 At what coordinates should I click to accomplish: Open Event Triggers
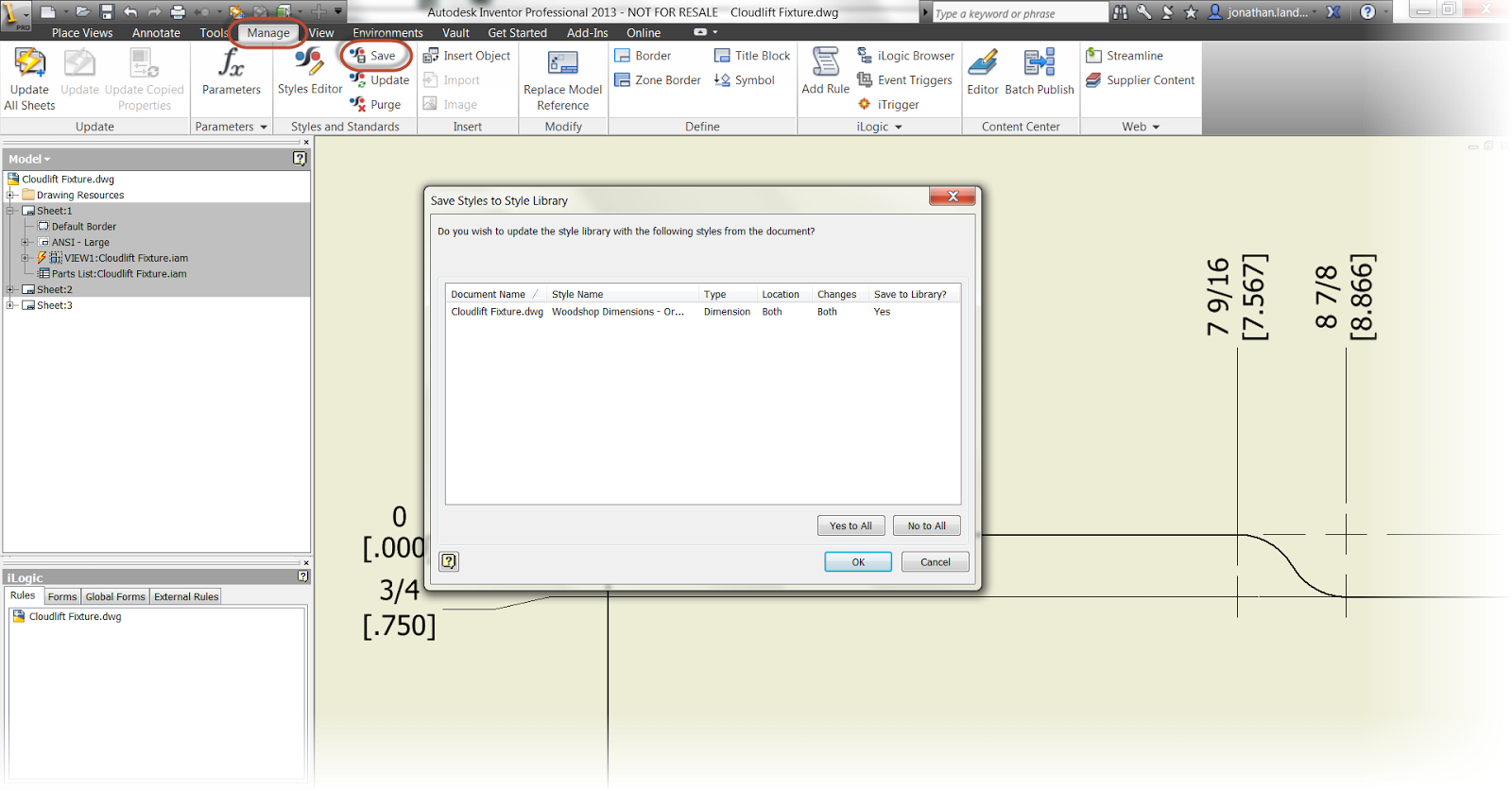tap(904, 80)
